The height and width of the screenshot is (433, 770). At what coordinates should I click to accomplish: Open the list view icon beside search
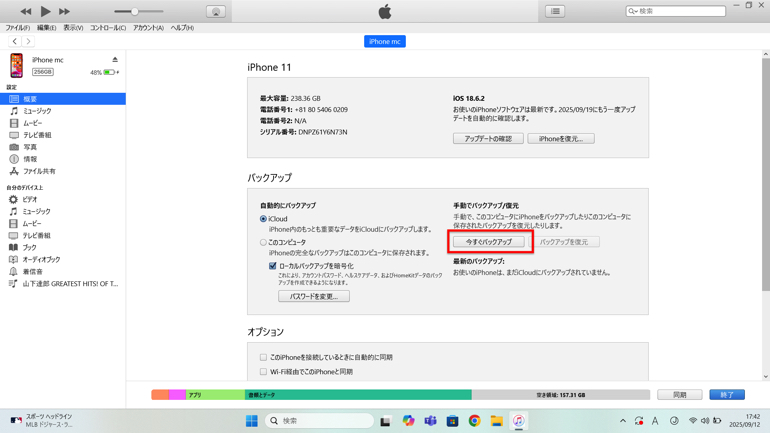click(555, 12)
